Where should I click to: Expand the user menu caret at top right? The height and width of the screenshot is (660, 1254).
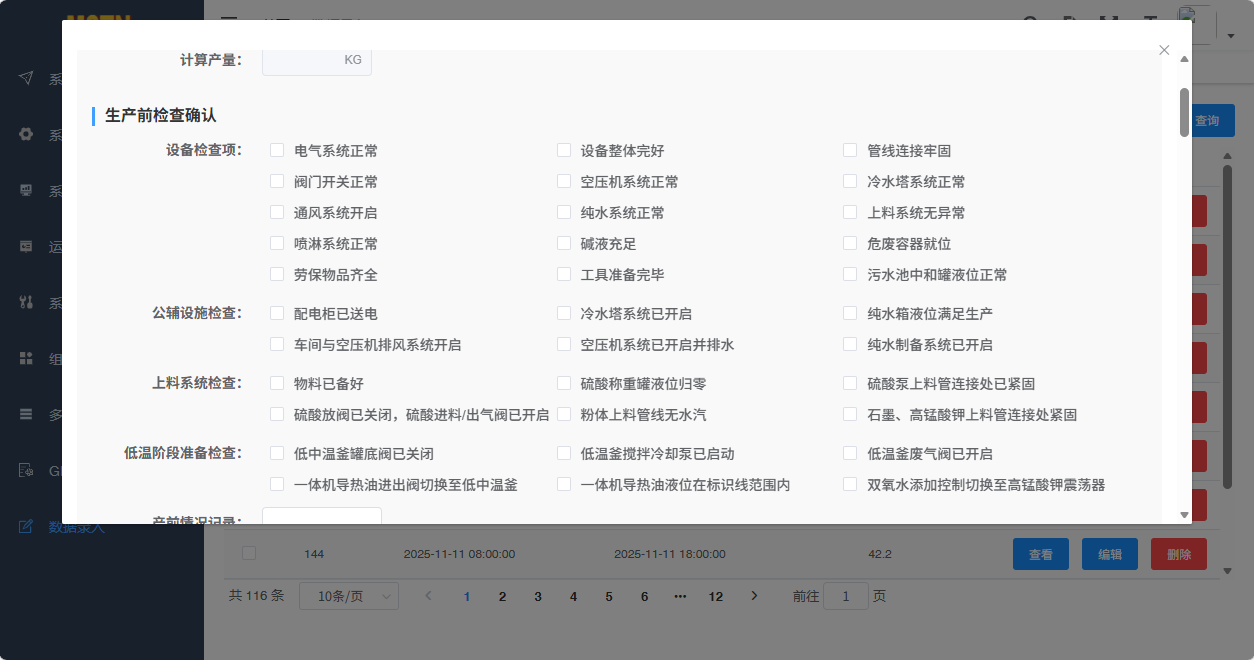[1231, 36]
